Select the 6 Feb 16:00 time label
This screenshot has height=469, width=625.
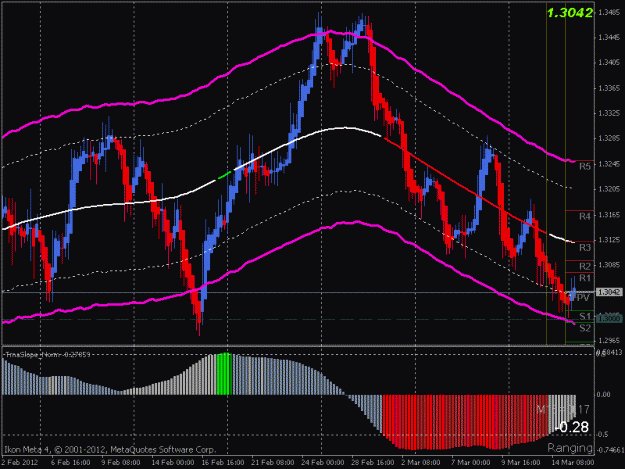coord(71,462)
